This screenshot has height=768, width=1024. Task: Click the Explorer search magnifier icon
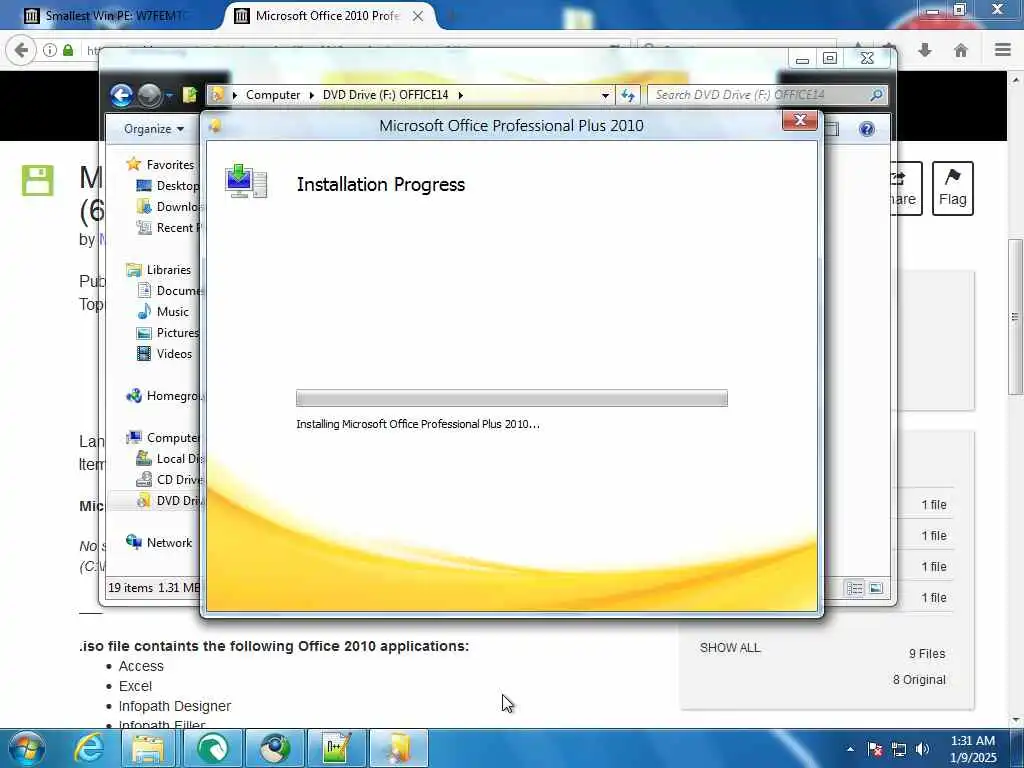tap(876, 95)
